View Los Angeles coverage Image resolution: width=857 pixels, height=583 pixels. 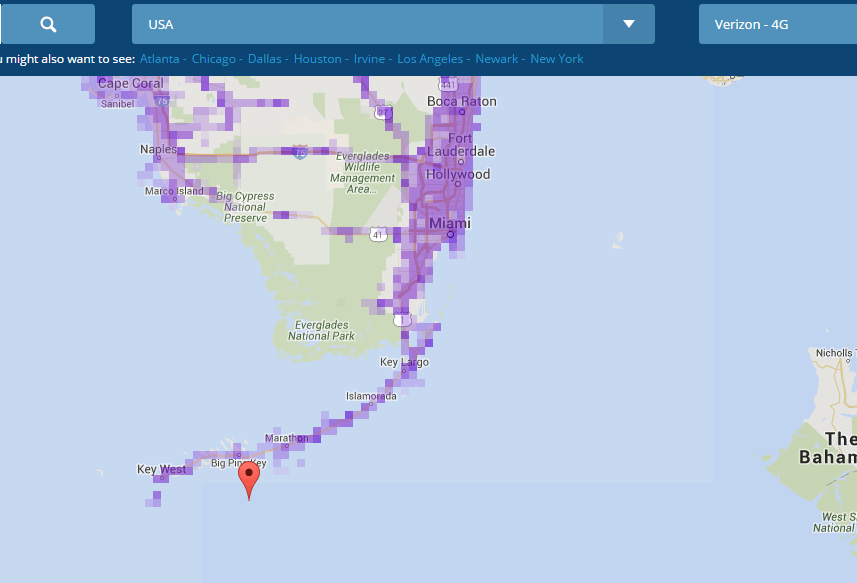click(428, 59)
